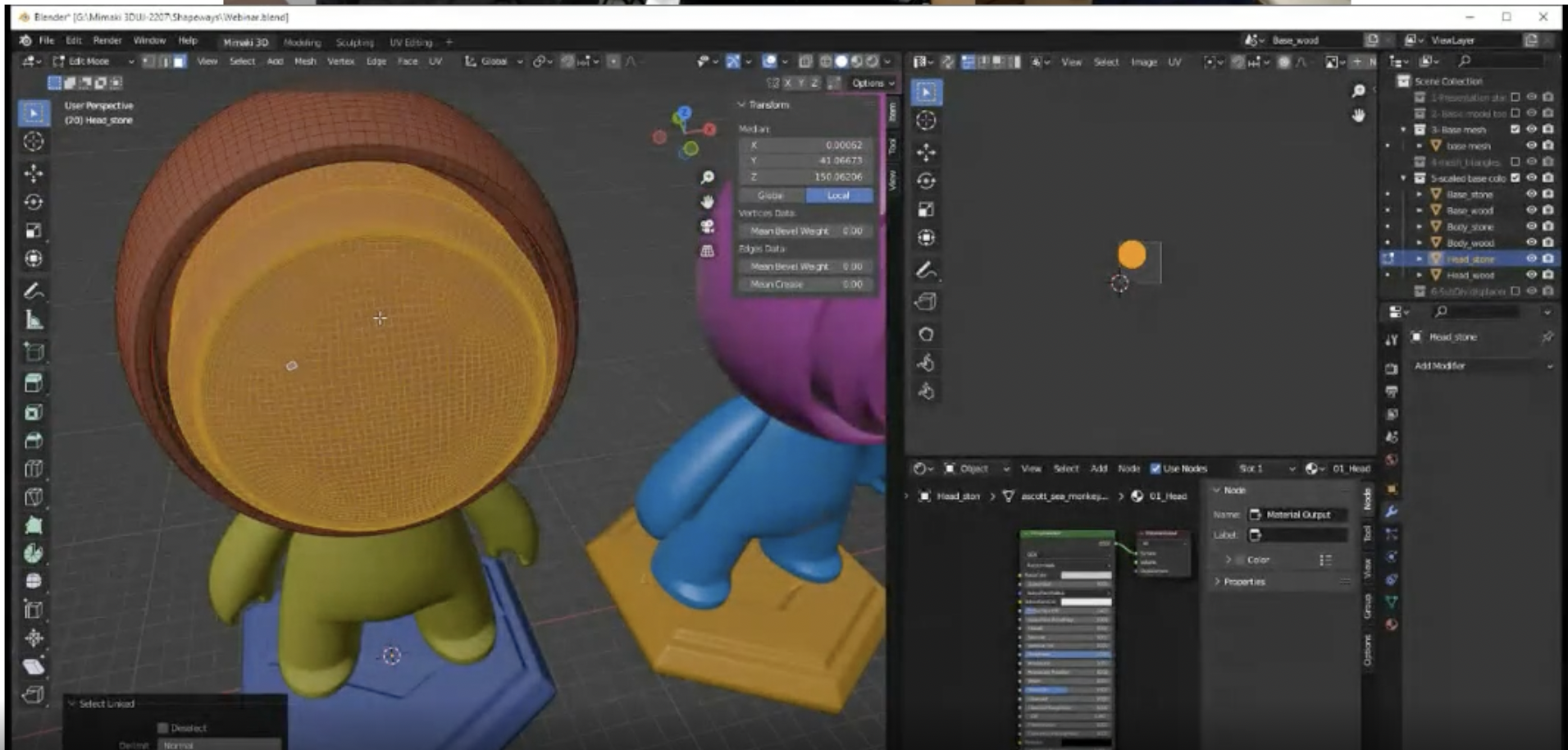This screenshot has height=750, width=1568.
Task: Uncheck the 5-scaled base colo collection checkbox
Action: pos(1516,178)
